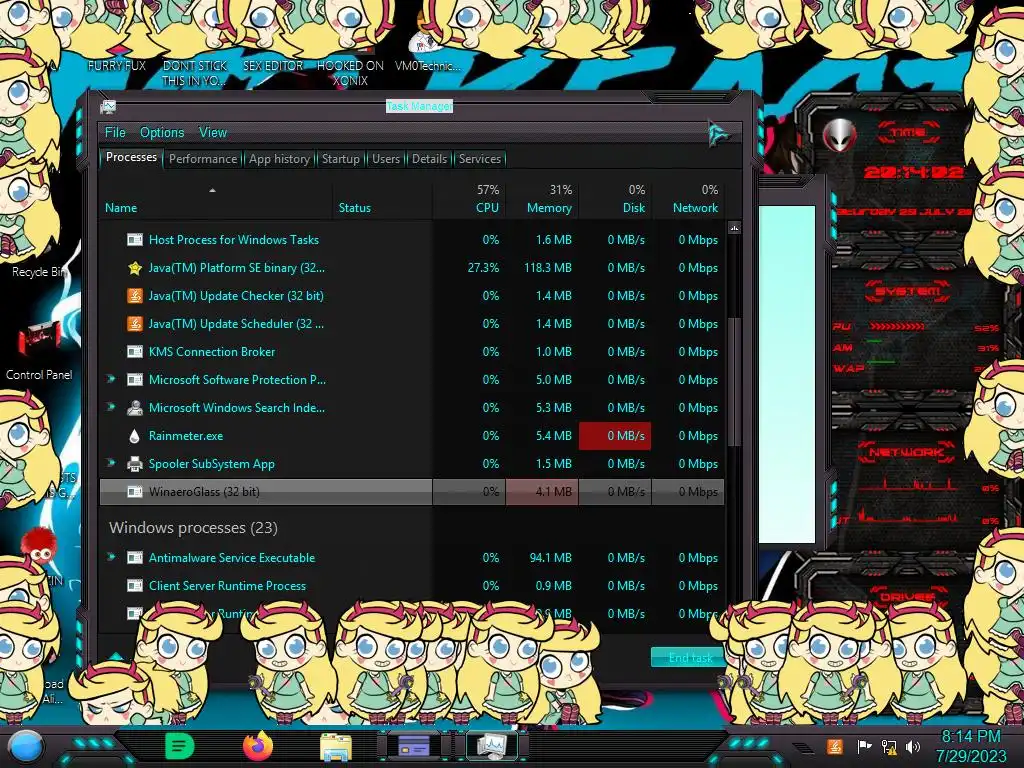Viewport: 1024px width, 768px height.
Task: Click the Java Update Checker icon
Action: pyautogui.click(x=135, y=296)
